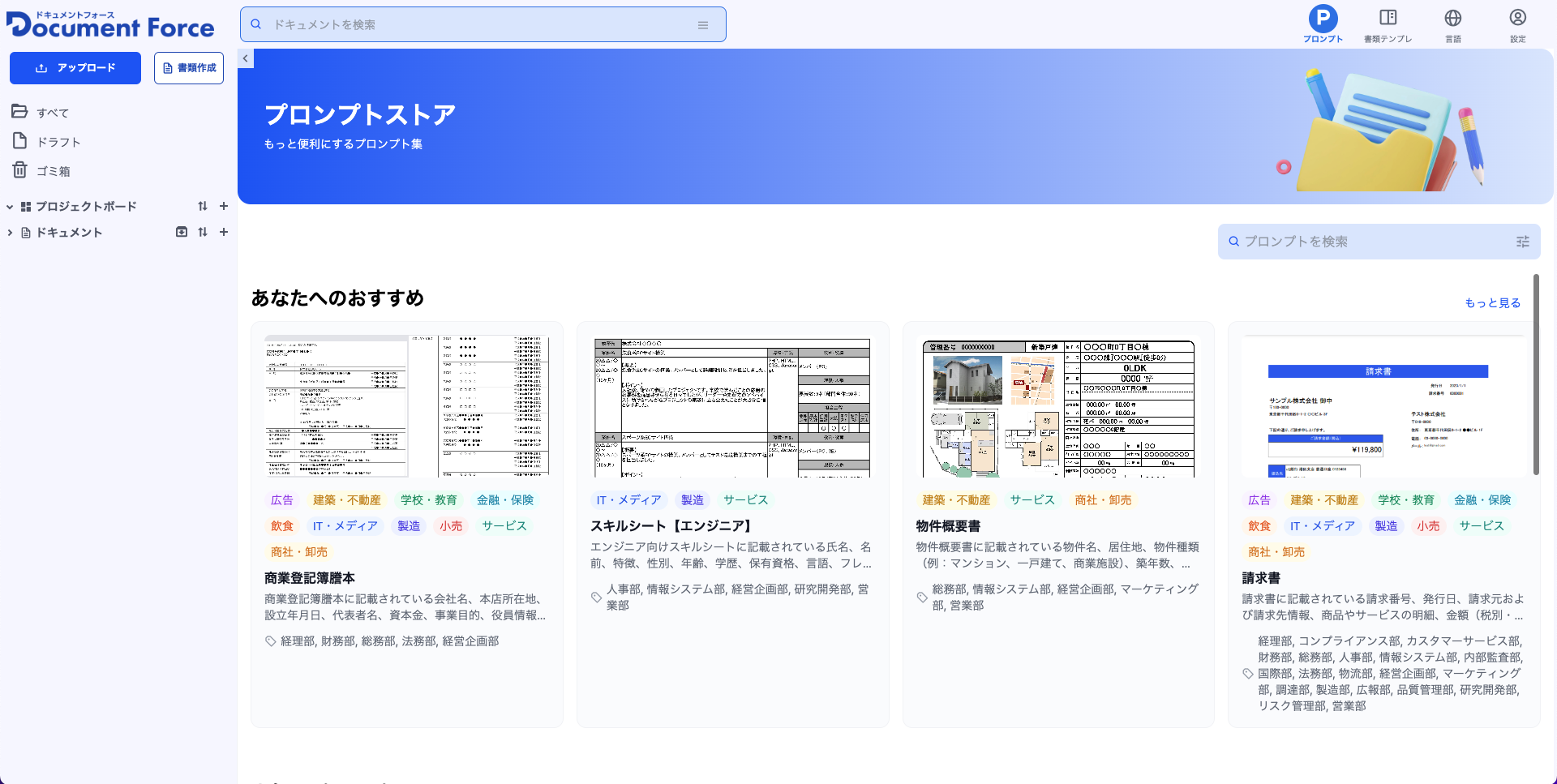Click the 請求書 card title
Viewport: 1557px width, 784px height.
click(1261, 578)
